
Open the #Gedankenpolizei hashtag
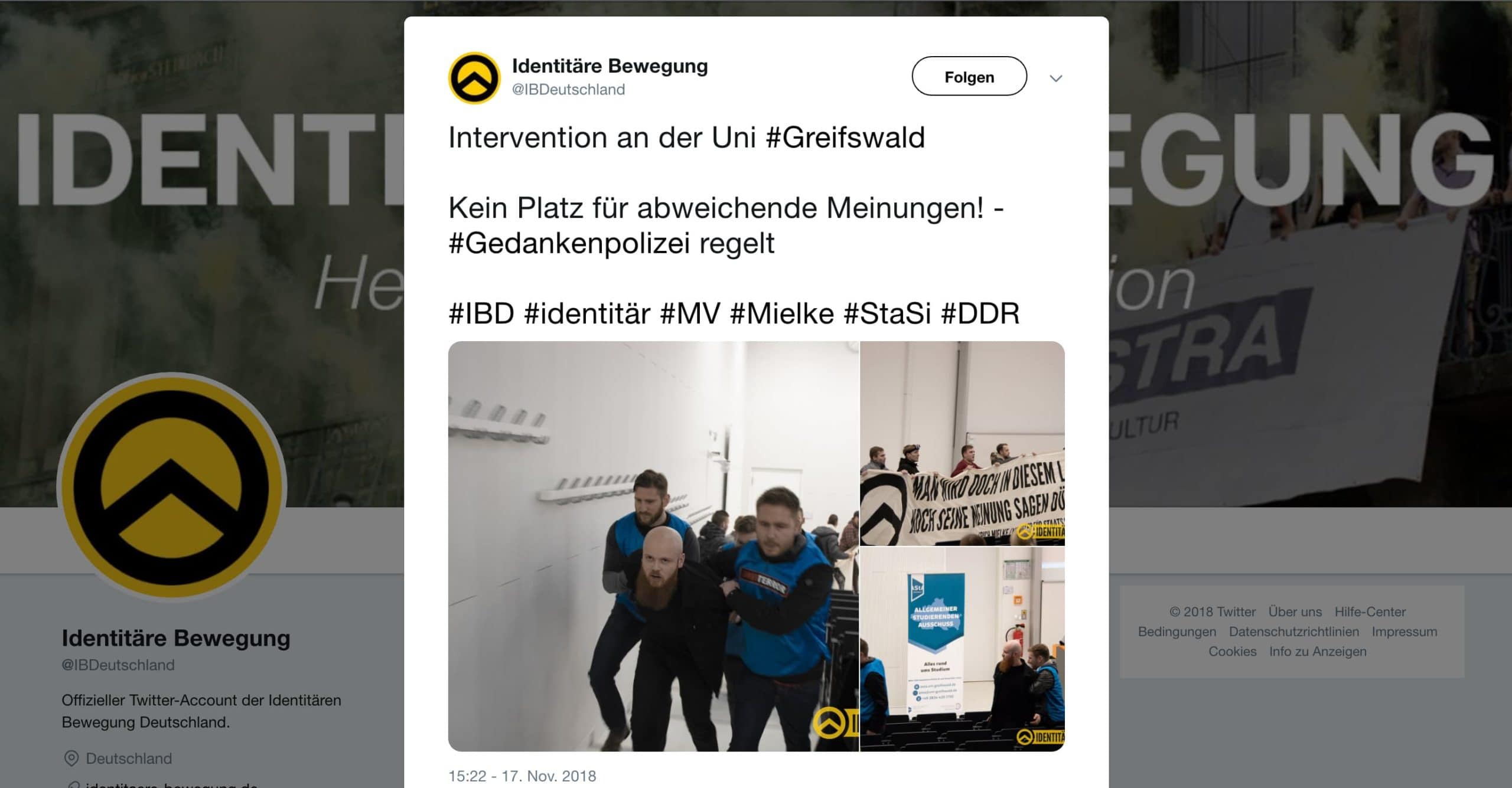pyautogui.click(x=569, y=243)
